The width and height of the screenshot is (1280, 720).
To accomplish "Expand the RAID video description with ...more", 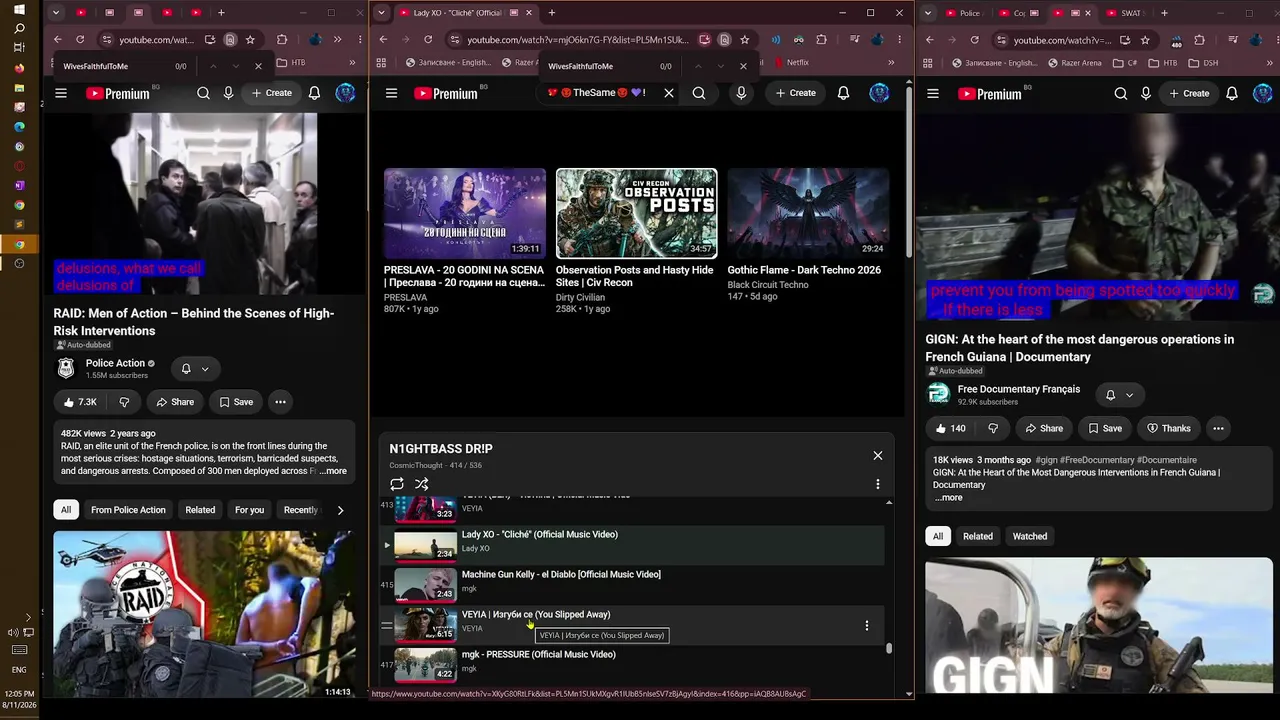I will click(333, 471).
